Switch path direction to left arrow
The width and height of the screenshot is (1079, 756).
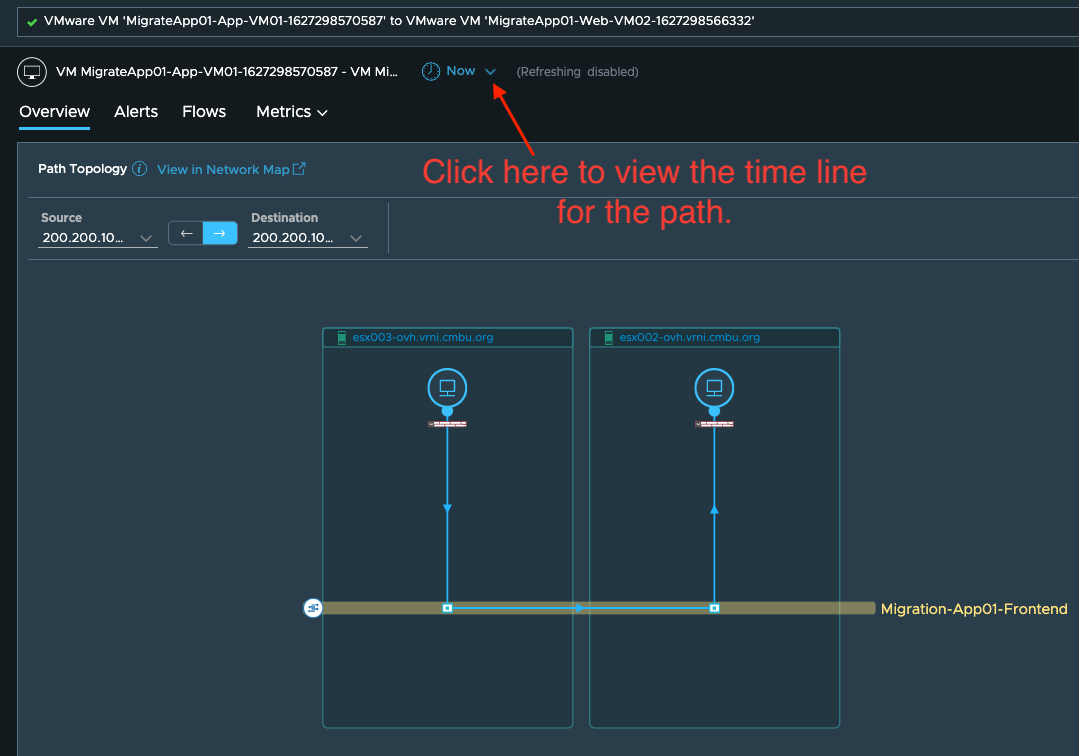click(x=186, y=233)
